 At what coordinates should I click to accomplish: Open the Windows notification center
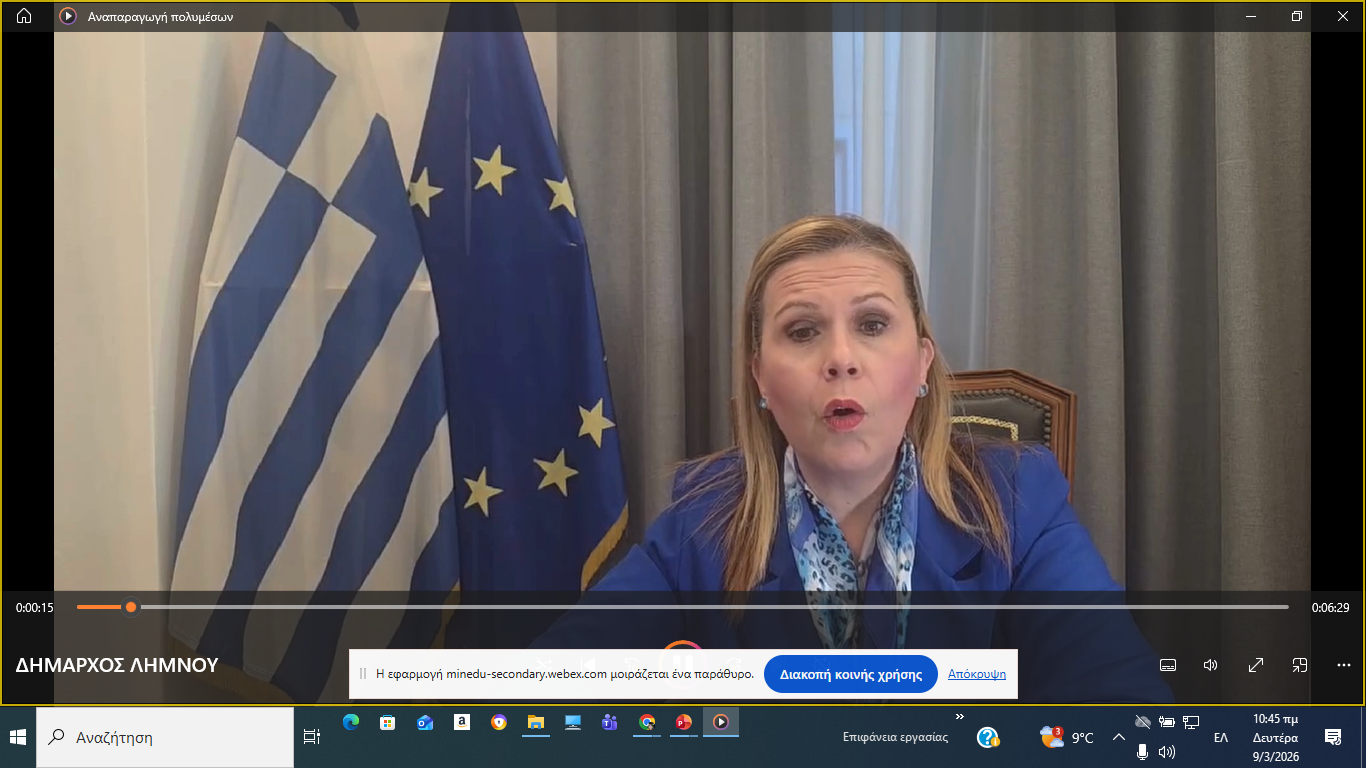(1332, 738)
